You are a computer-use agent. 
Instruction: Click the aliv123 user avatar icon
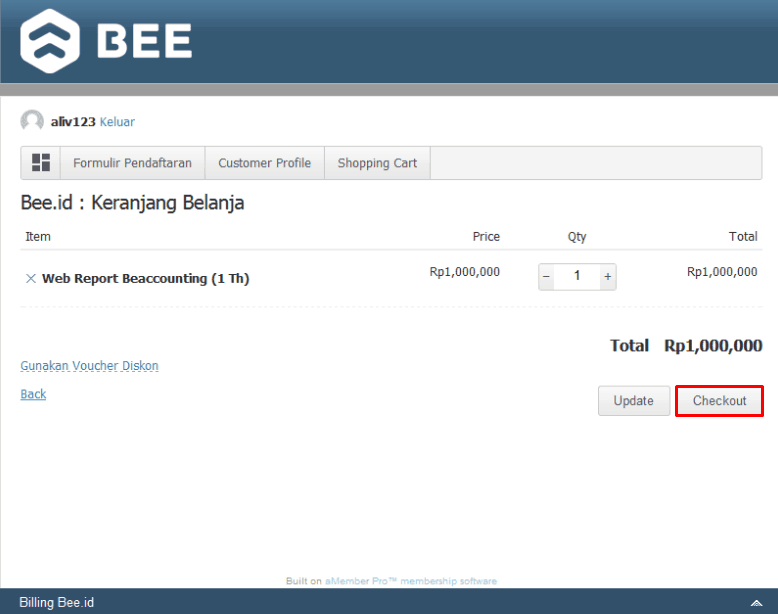[x=32, y=121]
